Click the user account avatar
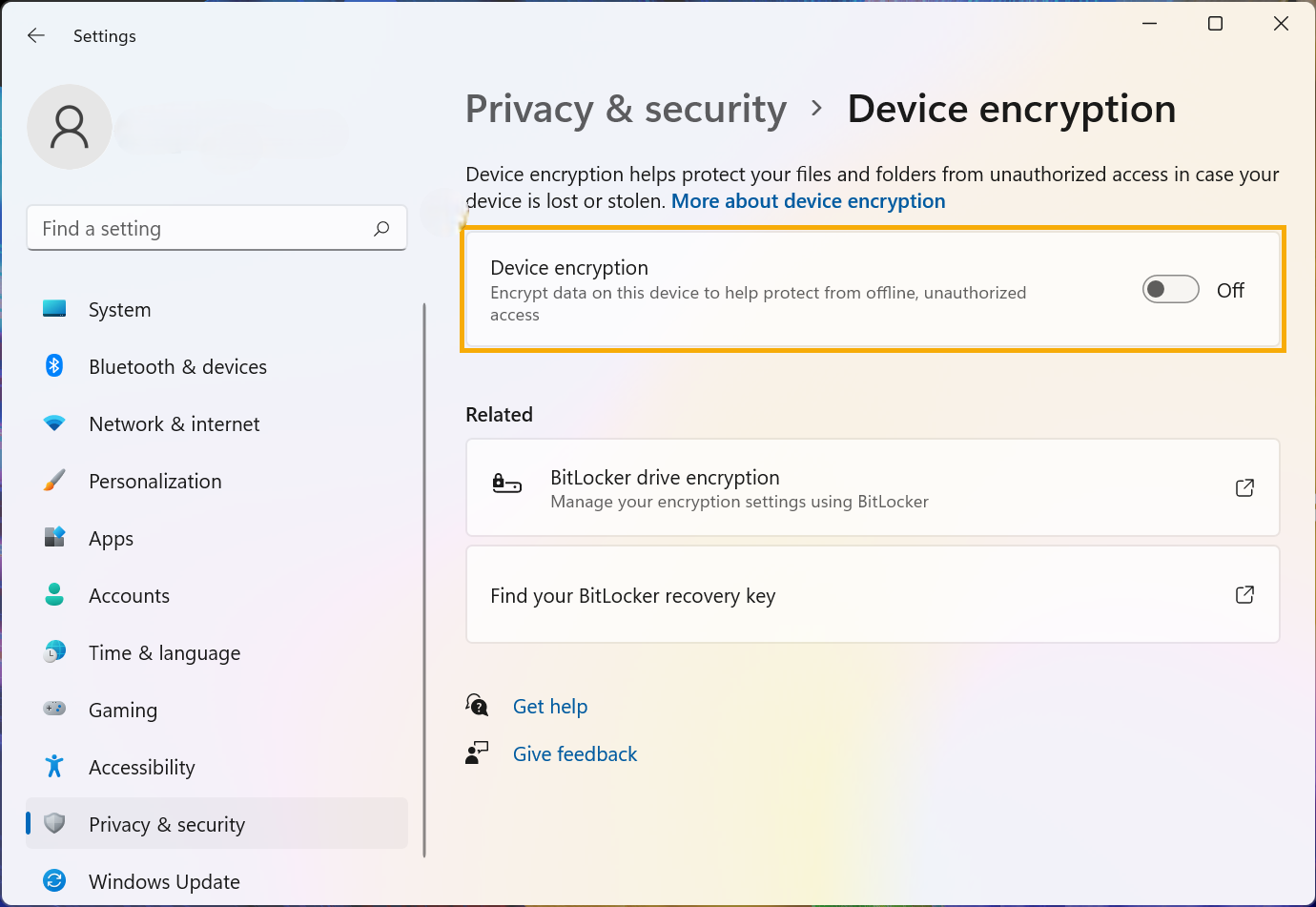The image size is (1316, 907). pos(70,127)
